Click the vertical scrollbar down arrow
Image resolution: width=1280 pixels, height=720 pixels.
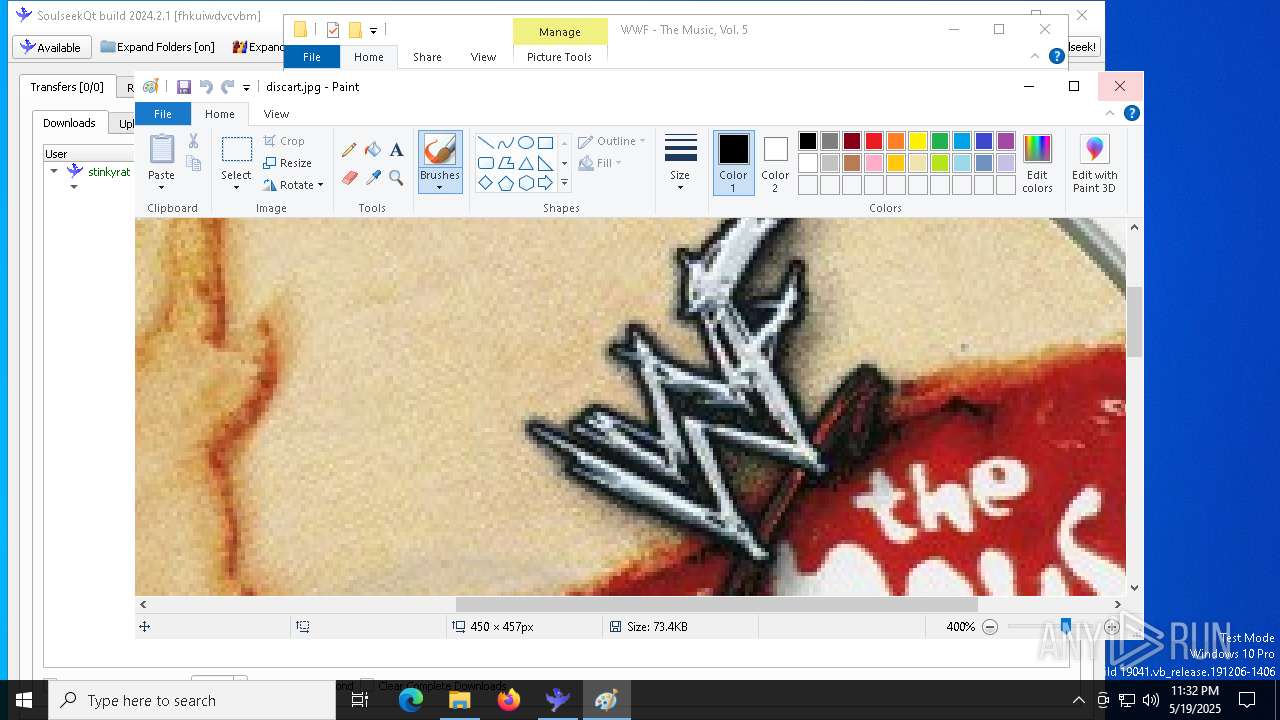[x=1134, y=588]
